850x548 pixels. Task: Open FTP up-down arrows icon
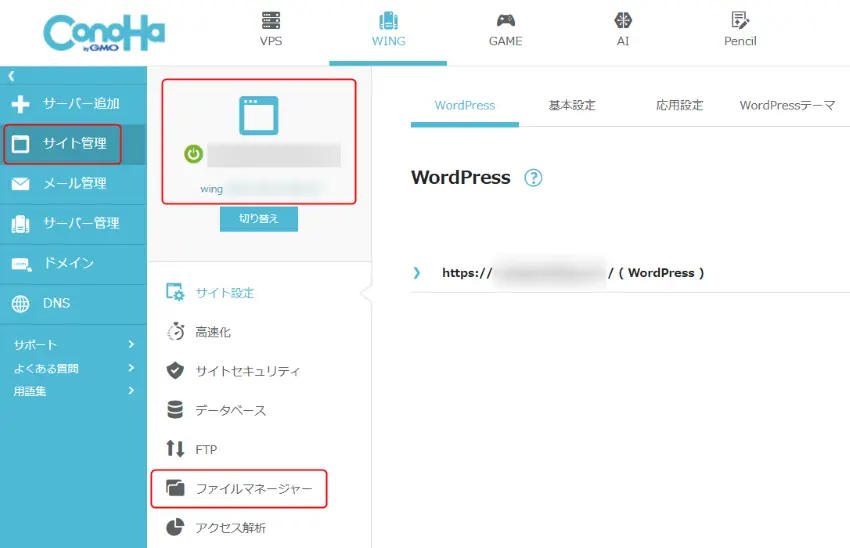(x=175, y=449)
